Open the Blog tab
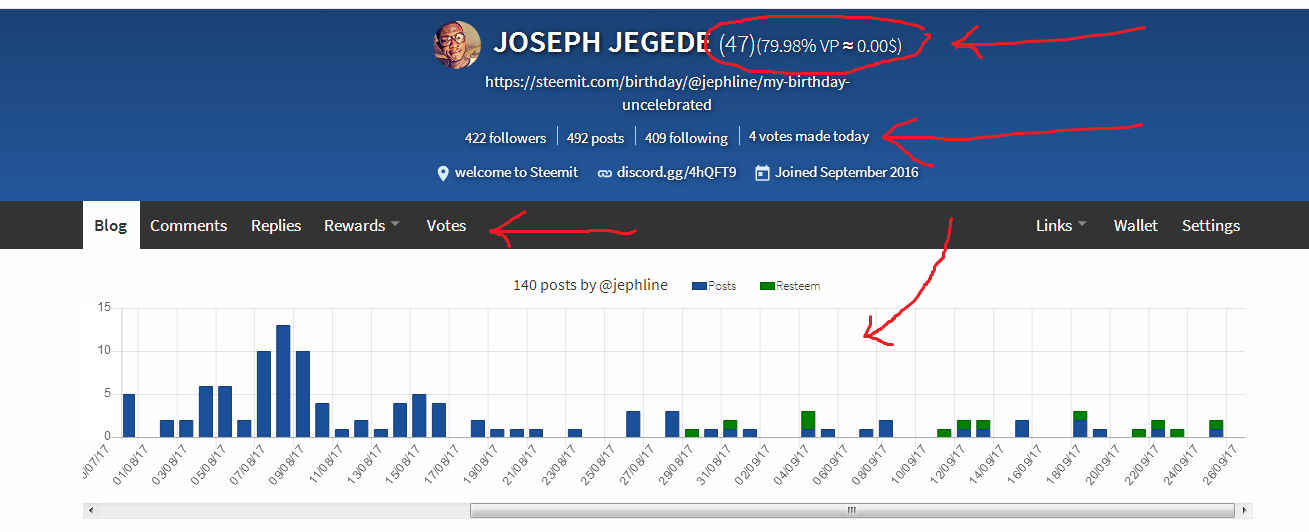 click(x=111, y=225)
